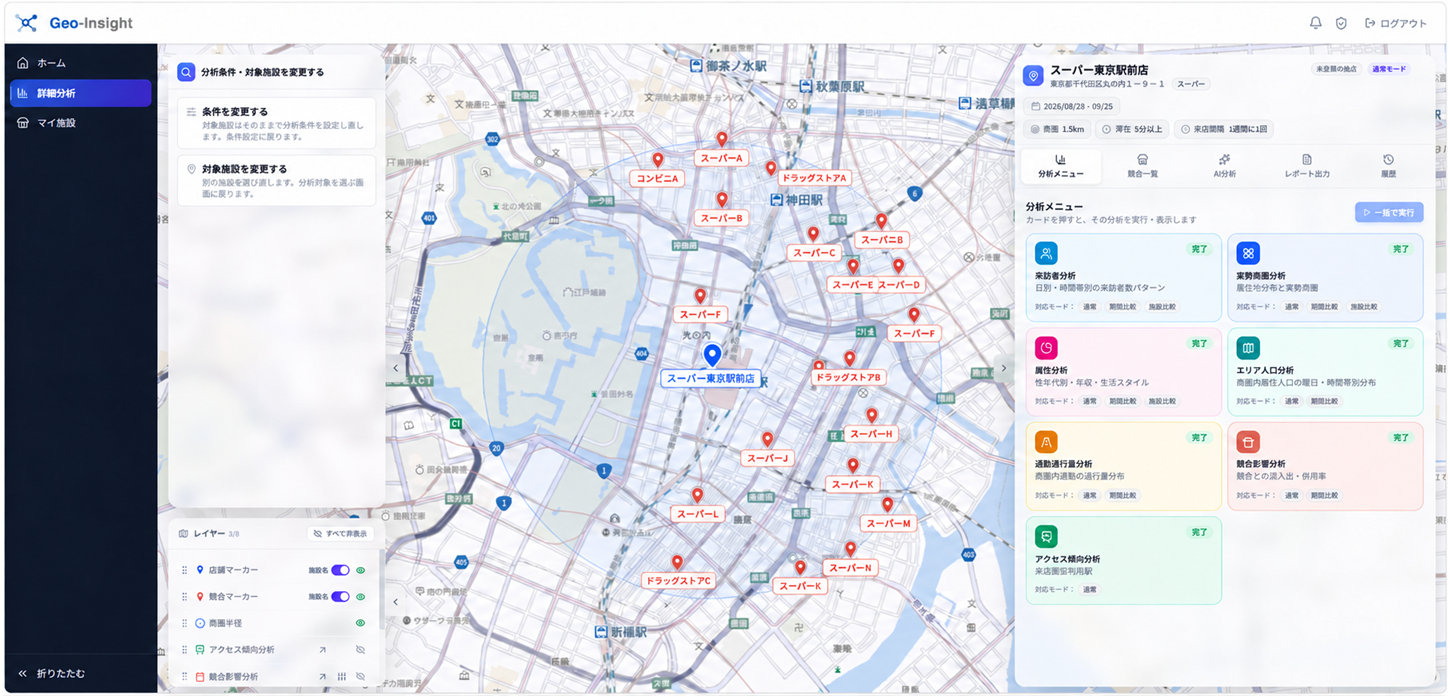Open the レポート出力 tab

[1307, 166]
